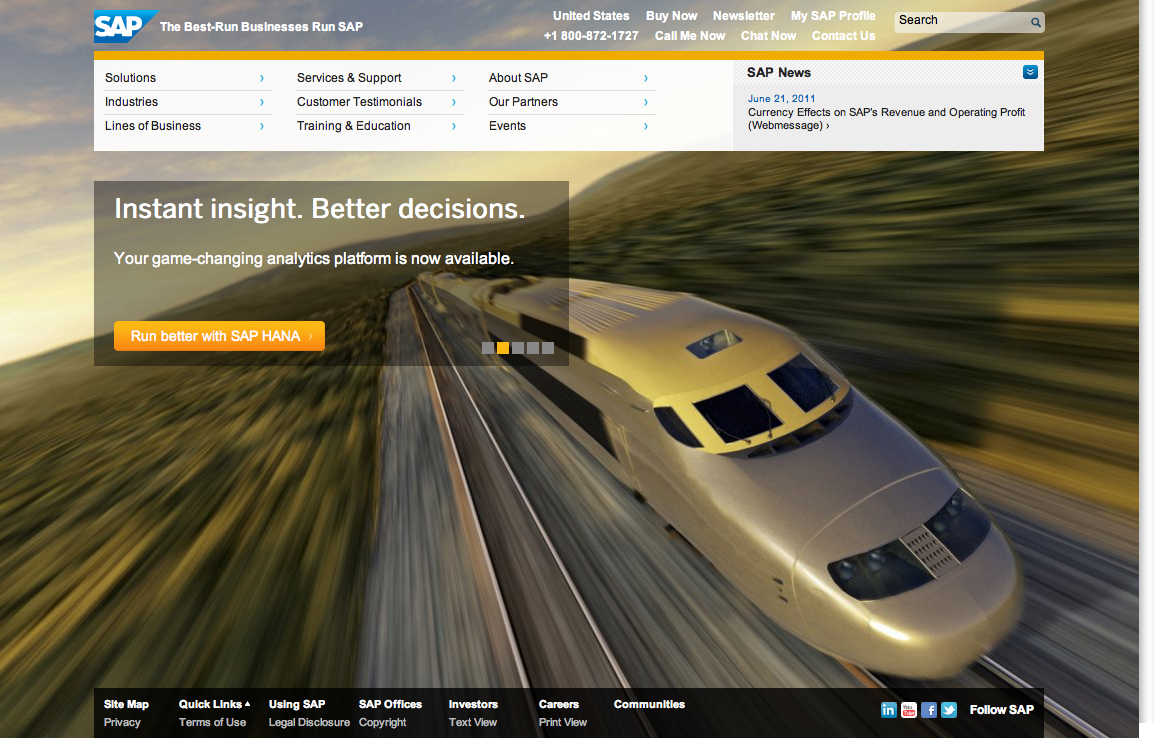Open the Newsletter link
This screenshot has height=738, width=1154.
pyautogui.click(x=743, y=15)
